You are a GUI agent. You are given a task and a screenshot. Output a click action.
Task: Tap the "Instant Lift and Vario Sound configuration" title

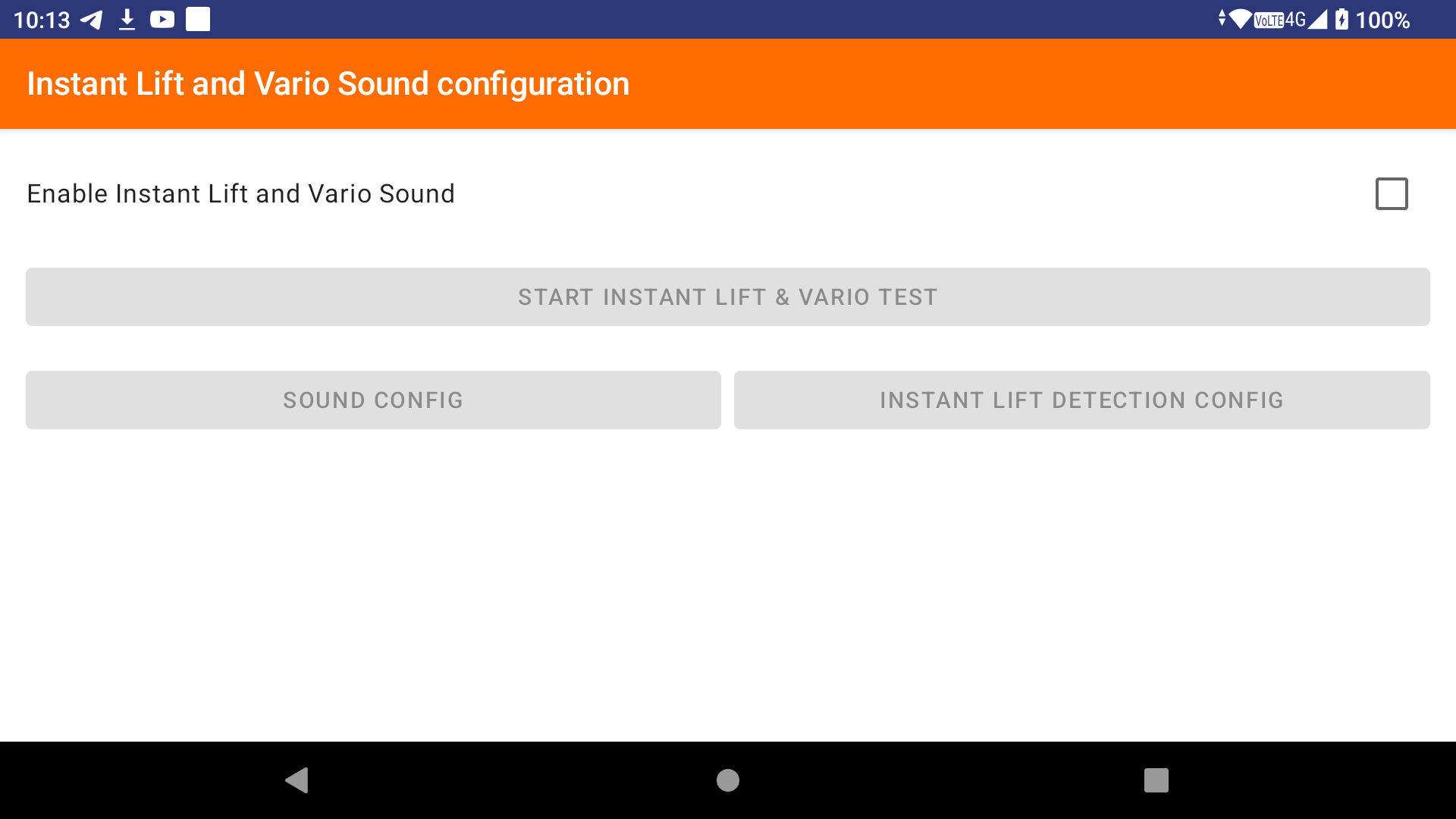[x=328, y=84]
